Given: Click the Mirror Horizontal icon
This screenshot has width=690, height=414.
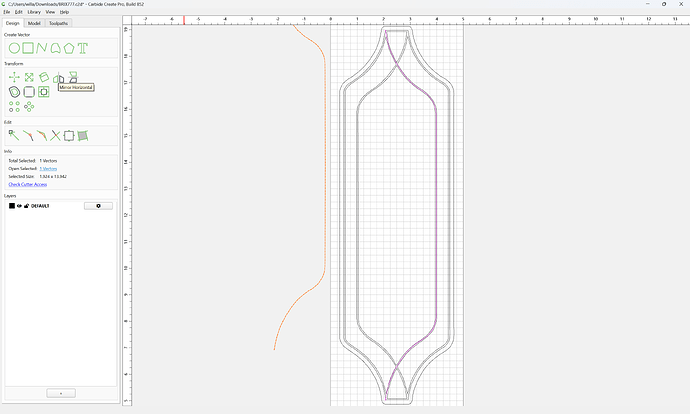Looking at the screenshot, I should click(59, 78).
